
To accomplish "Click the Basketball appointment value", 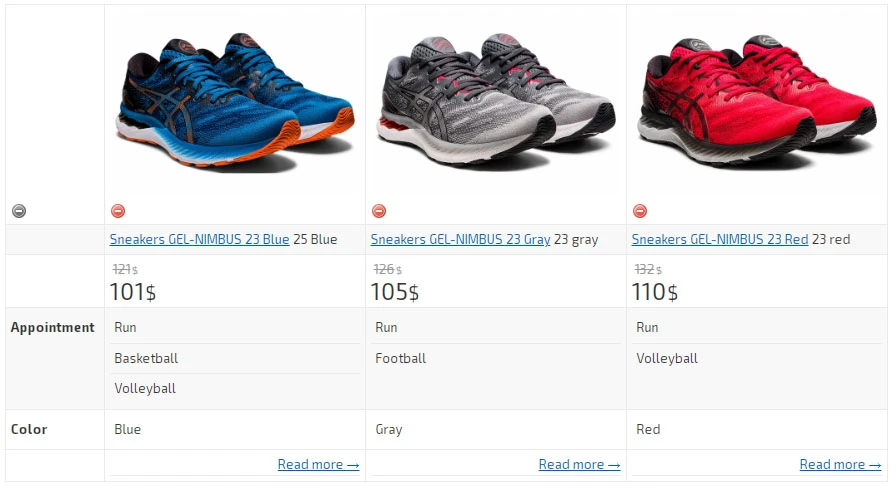I will (146, 358).
